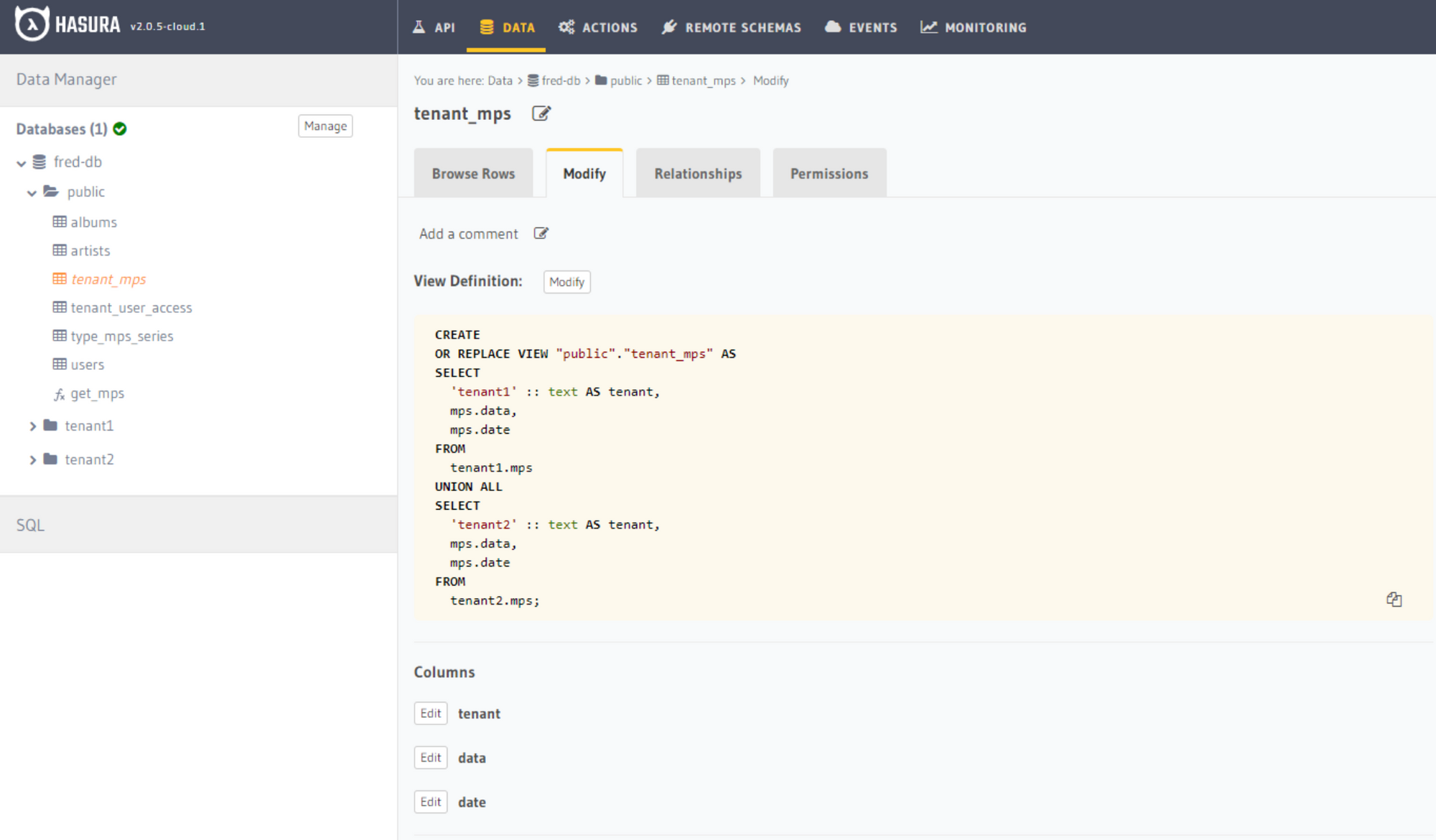Click the Data Manager heading
This screenshot has height=840, width=1436.
pyautogui.click(x=67, y=79)
